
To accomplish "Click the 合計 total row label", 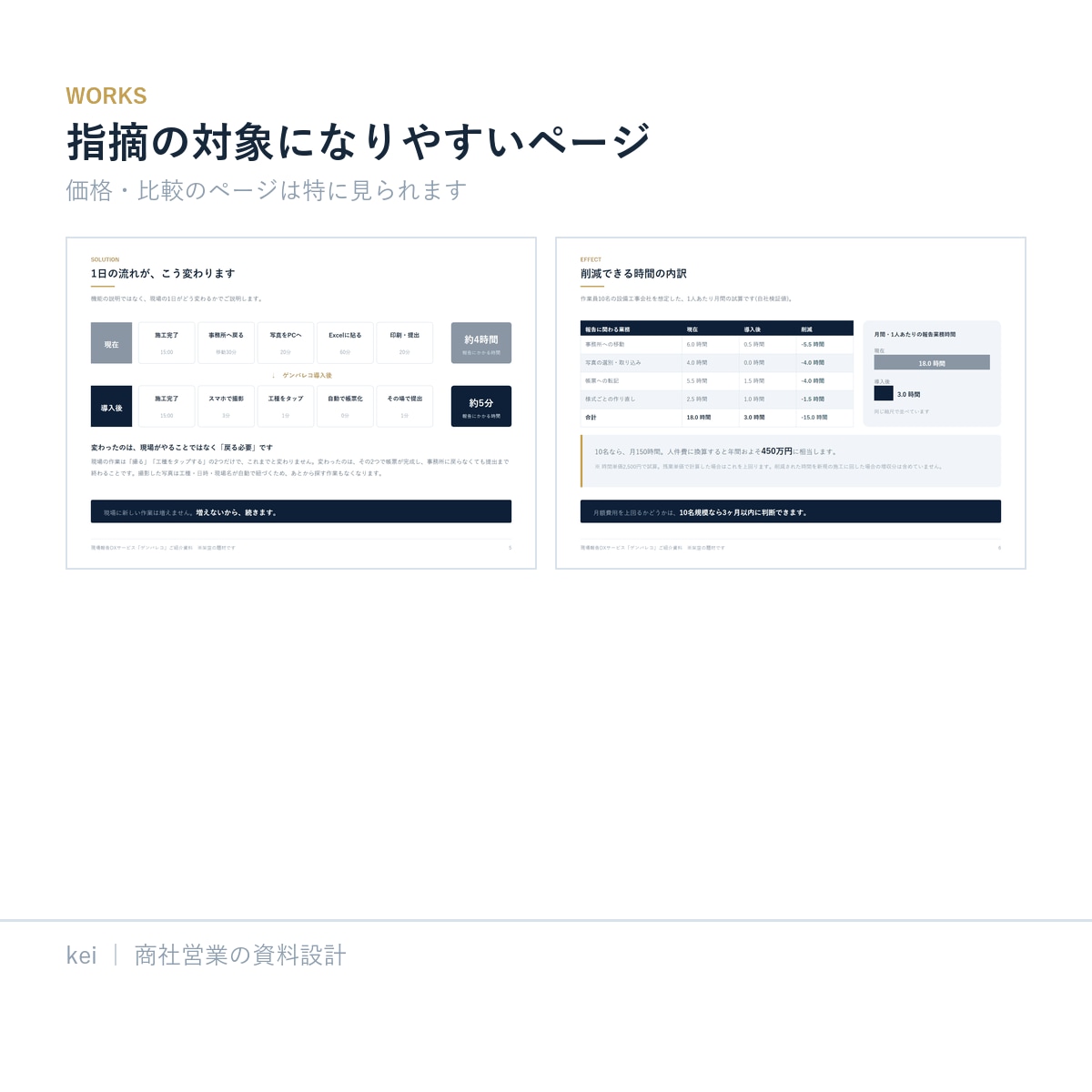I will pos(591,418).
